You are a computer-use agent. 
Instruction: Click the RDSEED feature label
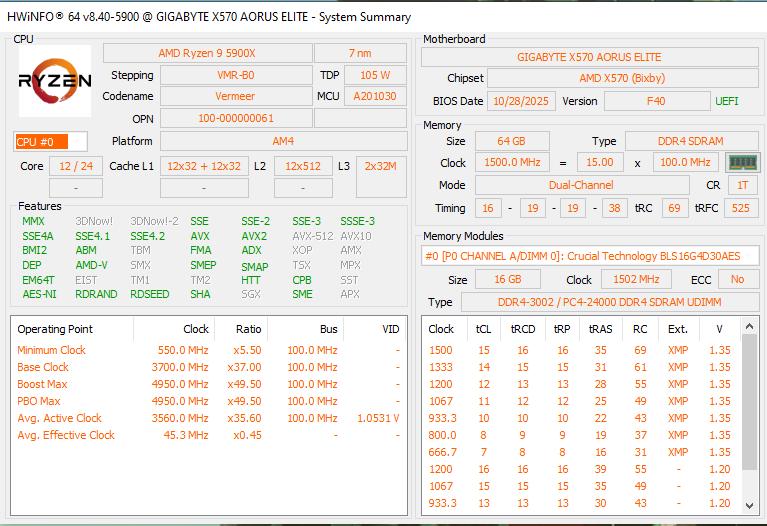pyautogui.click(x=150, y=295)
